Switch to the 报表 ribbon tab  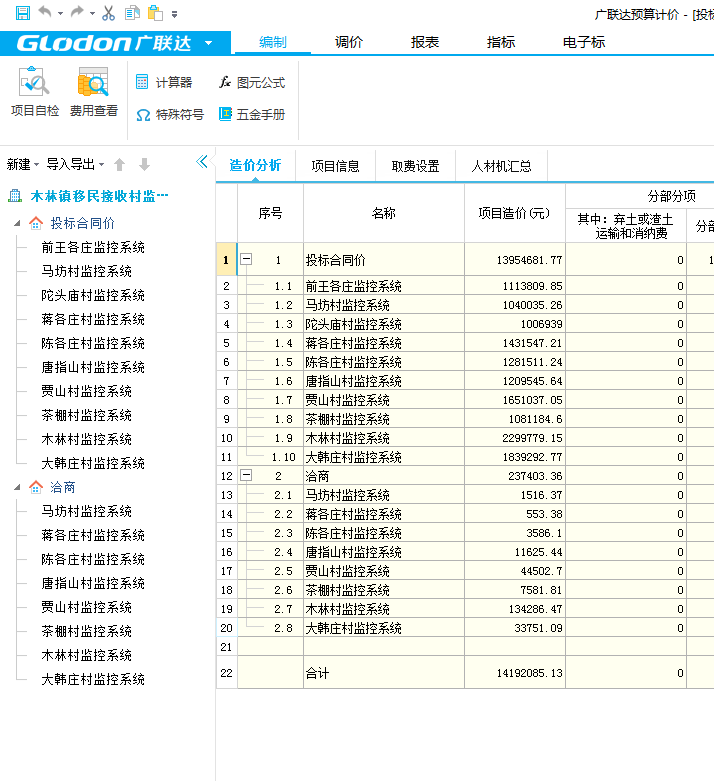click(425, 42)
